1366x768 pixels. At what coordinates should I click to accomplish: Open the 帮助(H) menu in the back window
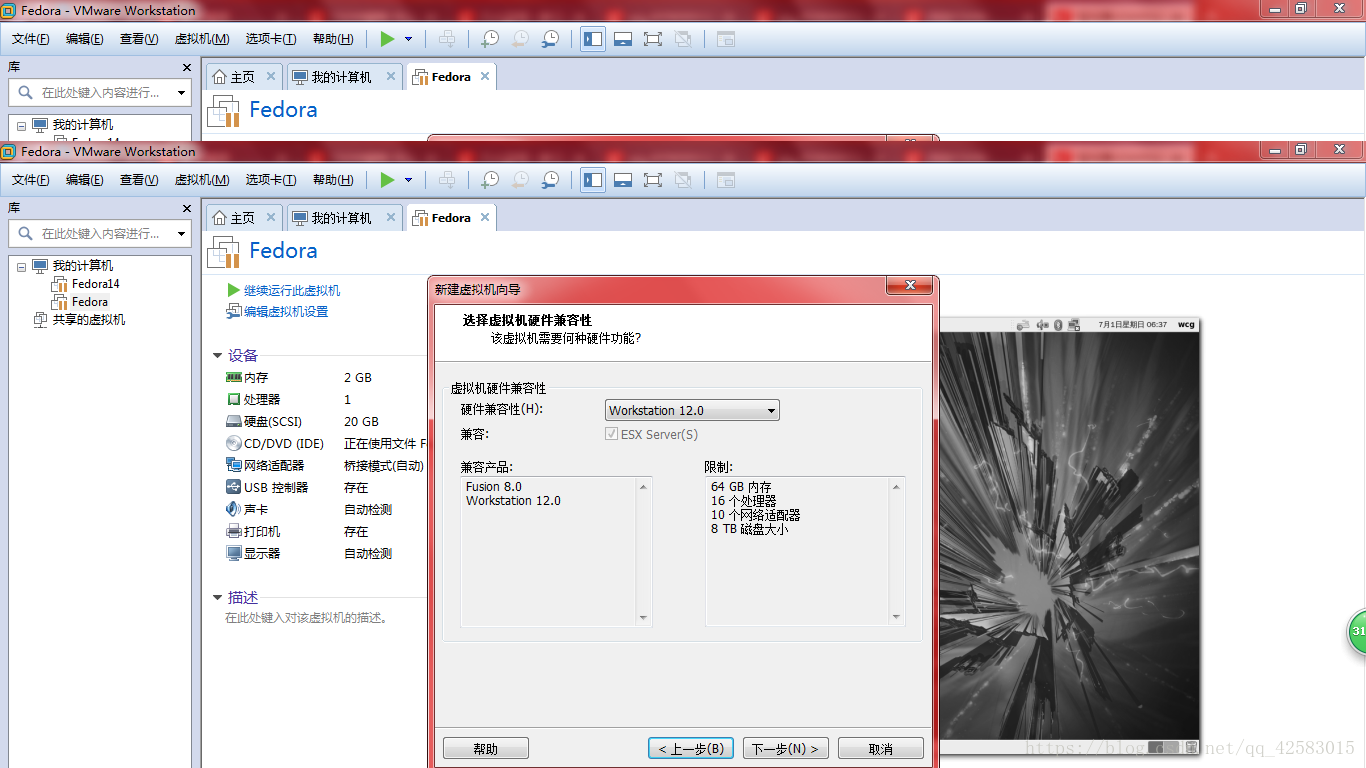coord(332,39)
